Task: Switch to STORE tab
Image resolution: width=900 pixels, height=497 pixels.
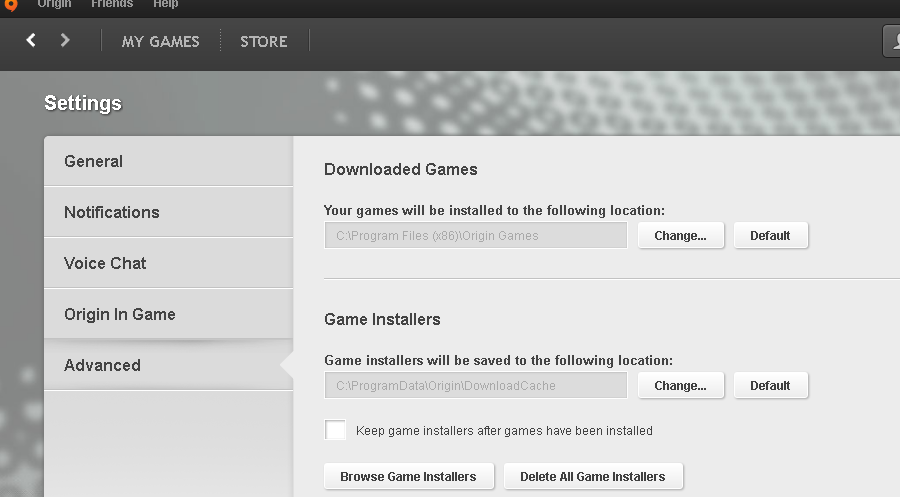Action: 264,41
